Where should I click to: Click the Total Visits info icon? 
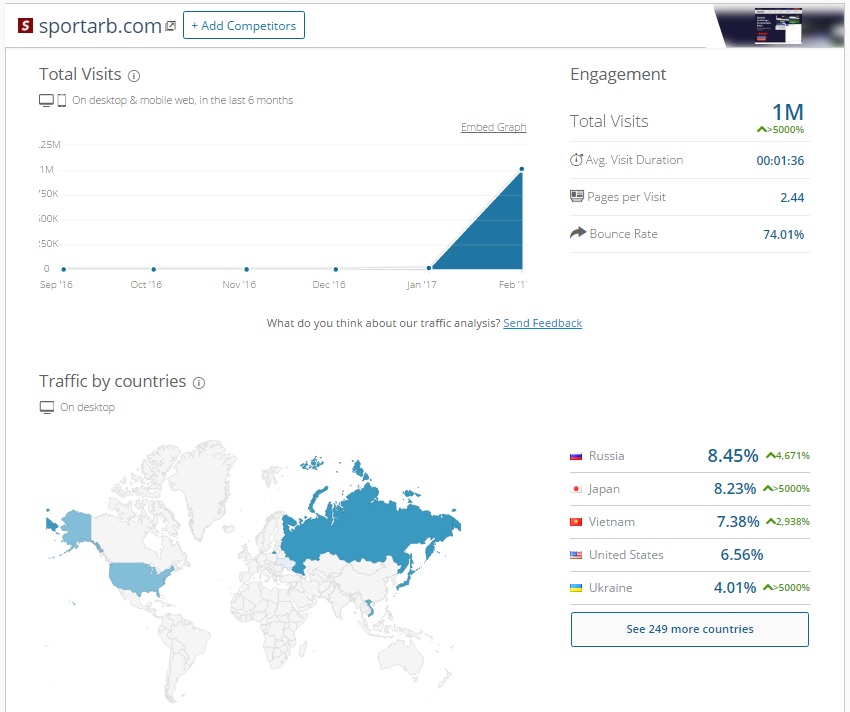tap(133, 76)
